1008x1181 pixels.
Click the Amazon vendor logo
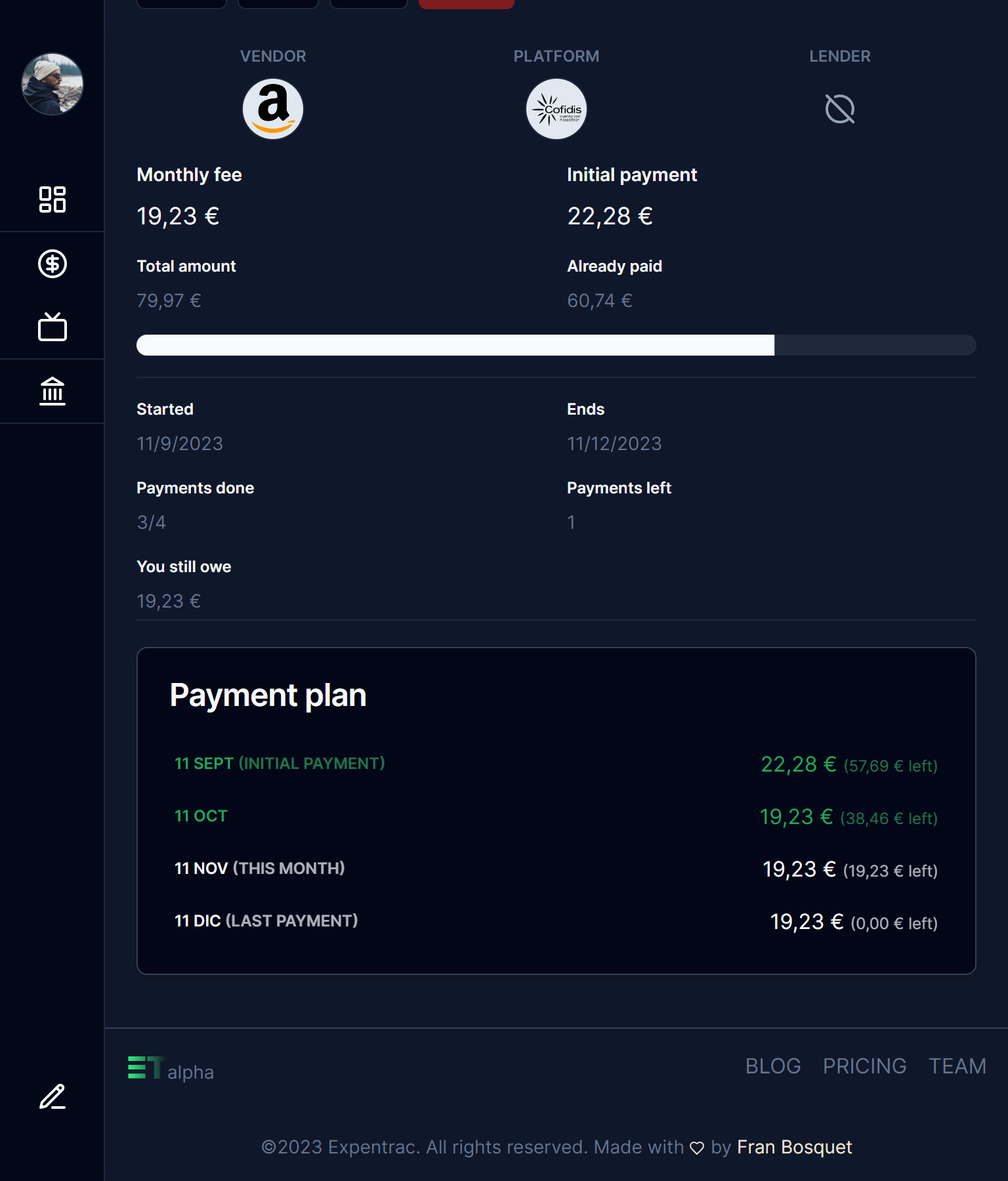point(273,109)
